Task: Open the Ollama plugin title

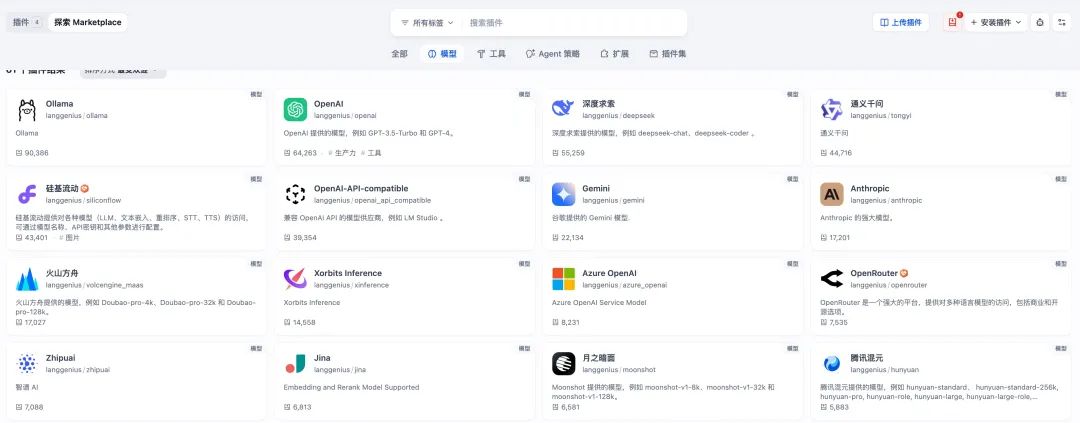Action: (59, 104)
